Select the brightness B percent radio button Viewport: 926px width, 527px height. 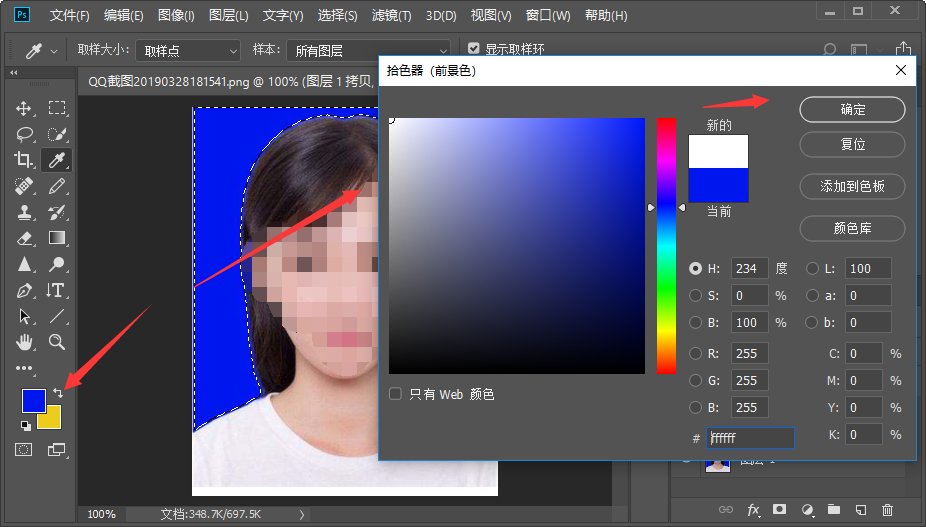tap(695, 322)
